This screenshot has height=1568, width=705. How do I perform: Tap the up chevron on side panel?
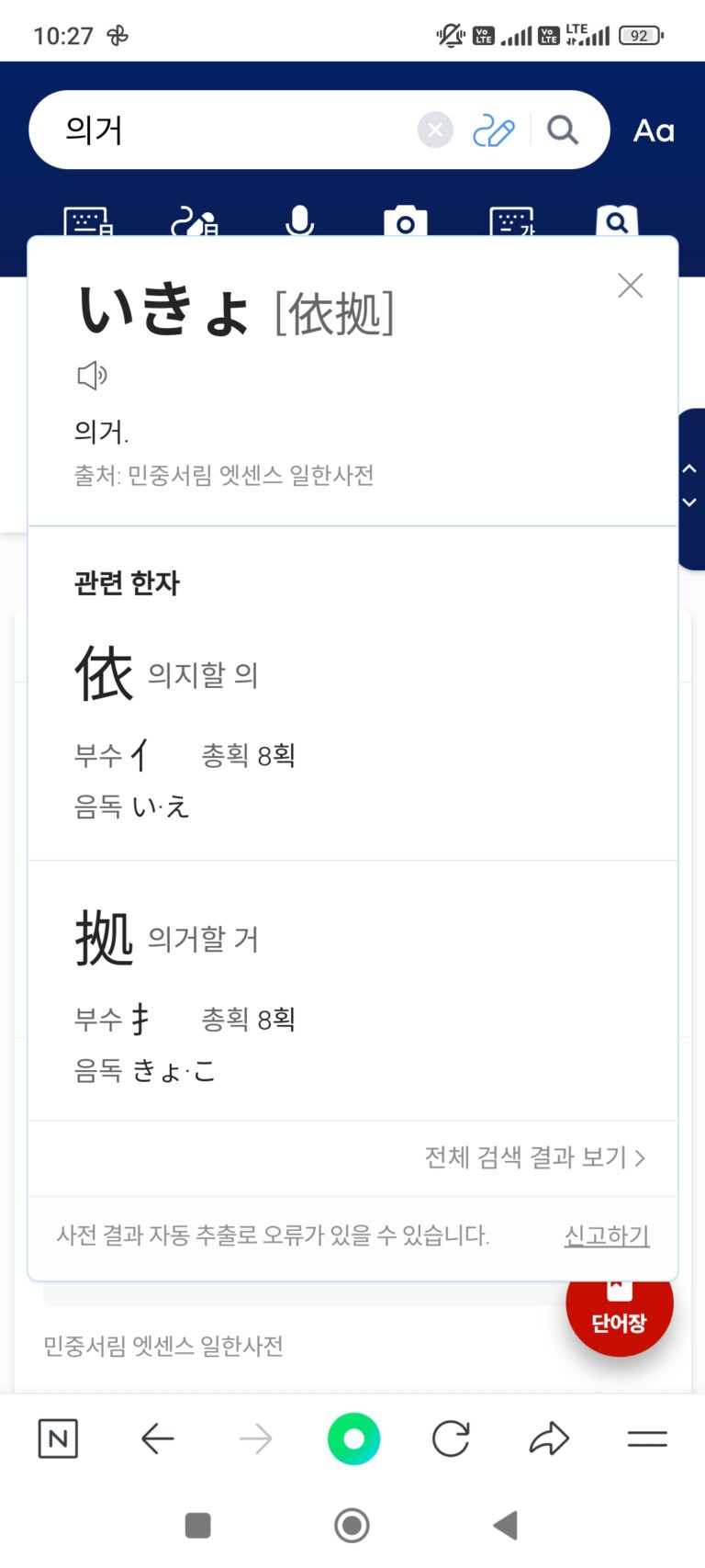tap(689, 468)
